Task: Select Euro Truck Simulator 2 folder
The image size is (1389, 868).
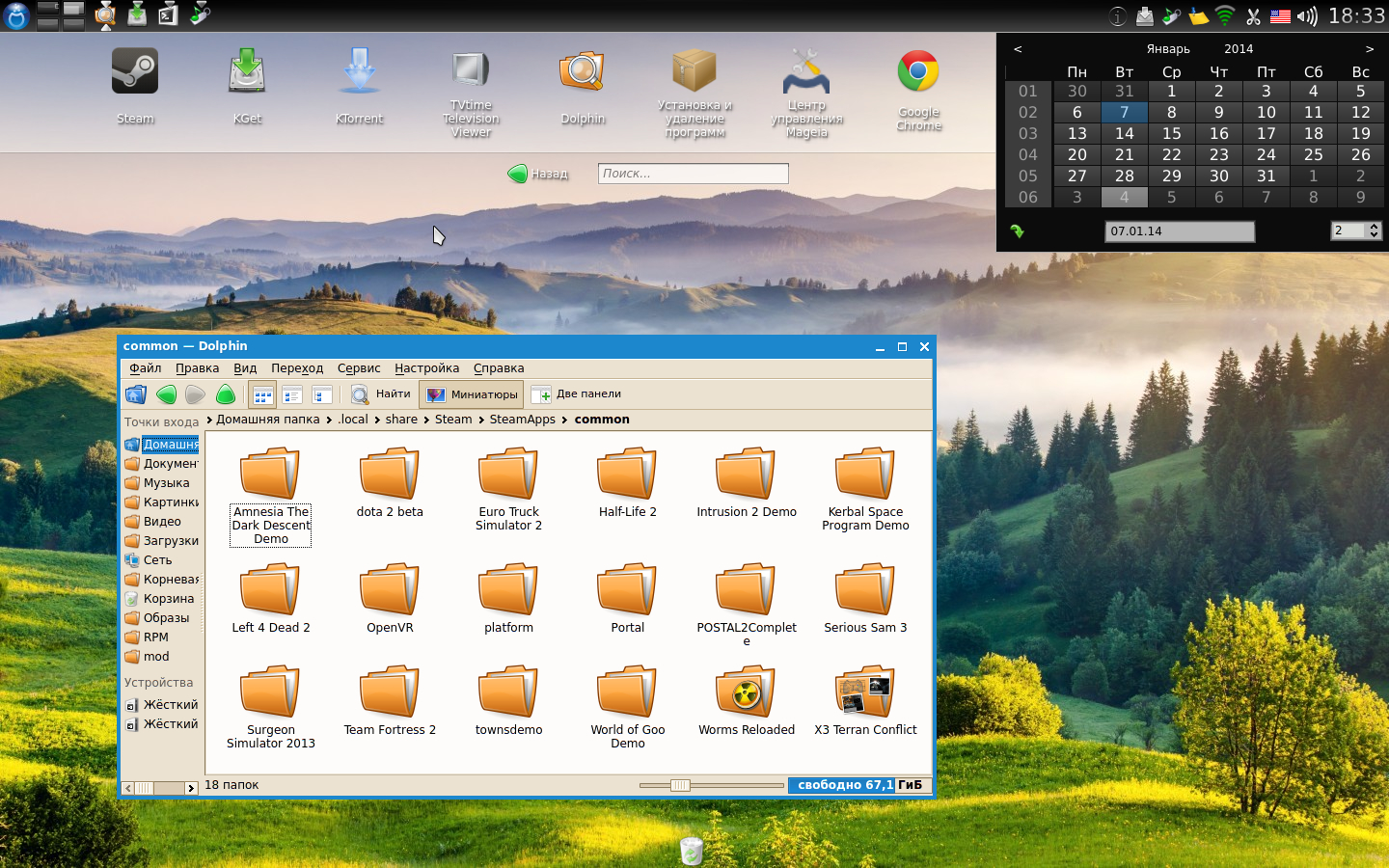Action: (508, 489)
